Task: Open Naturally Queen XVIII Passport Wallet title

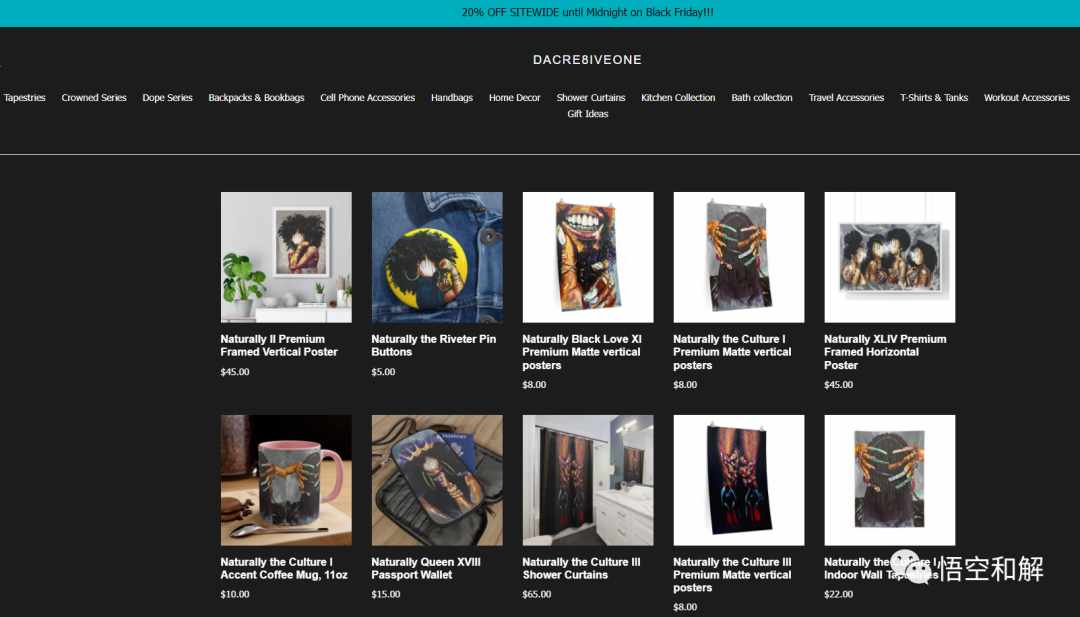Action: pyautogui.click(x=426, y=568)
